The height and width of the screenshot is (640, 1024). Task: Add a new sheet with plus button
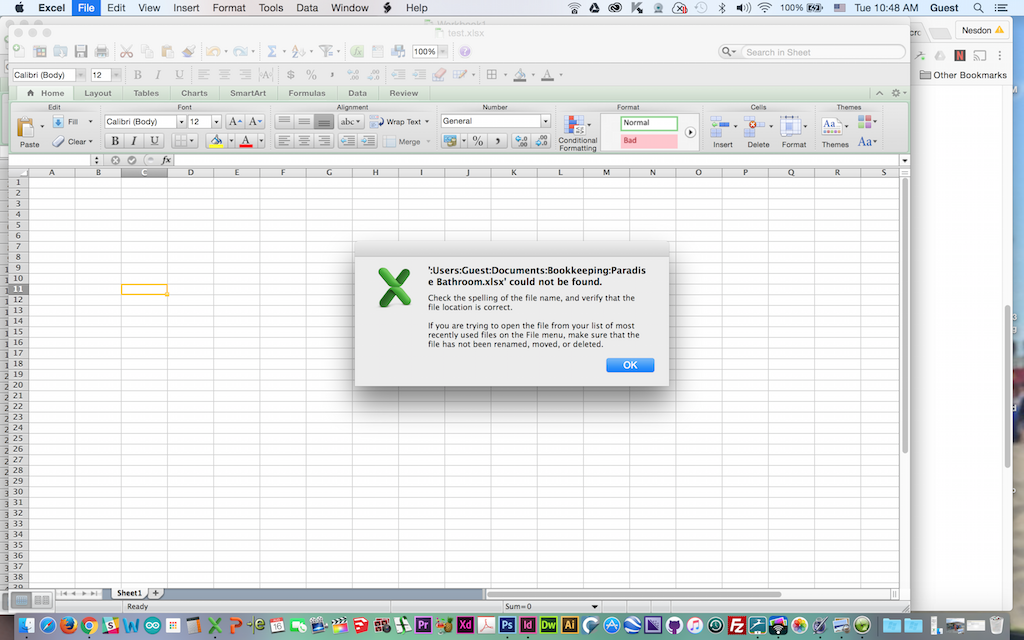[155, 593]
